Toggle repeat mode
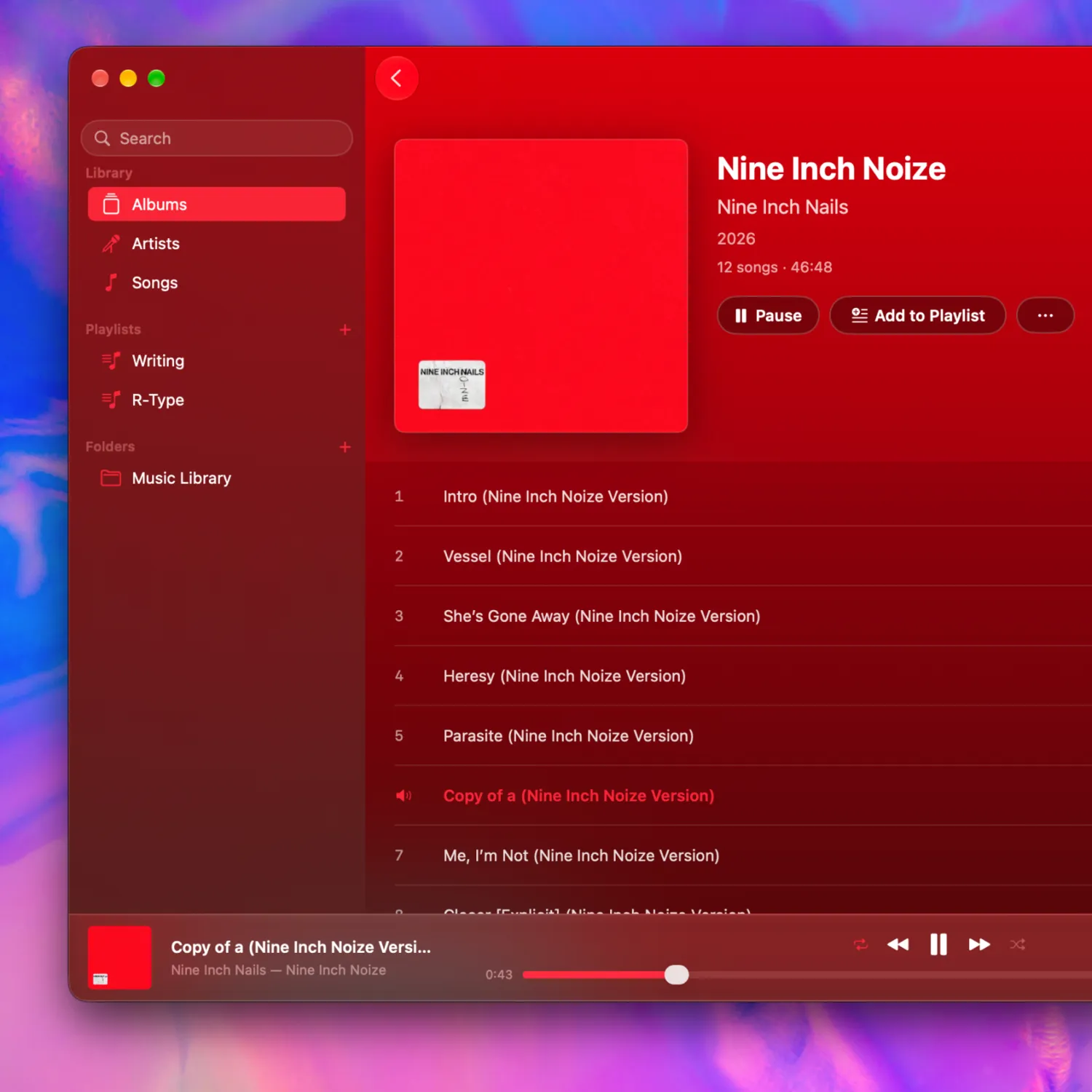 pos(860,944)
